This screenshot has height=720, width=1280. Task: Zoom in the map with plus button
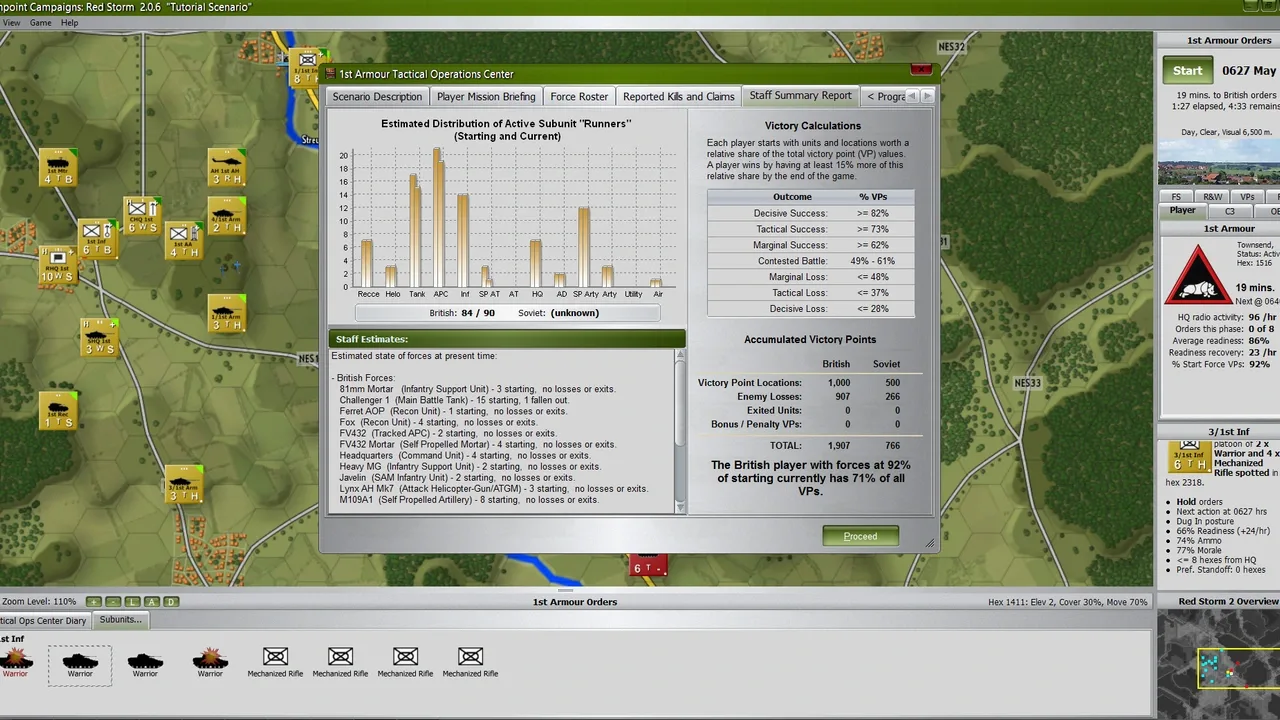click(93, 602)
